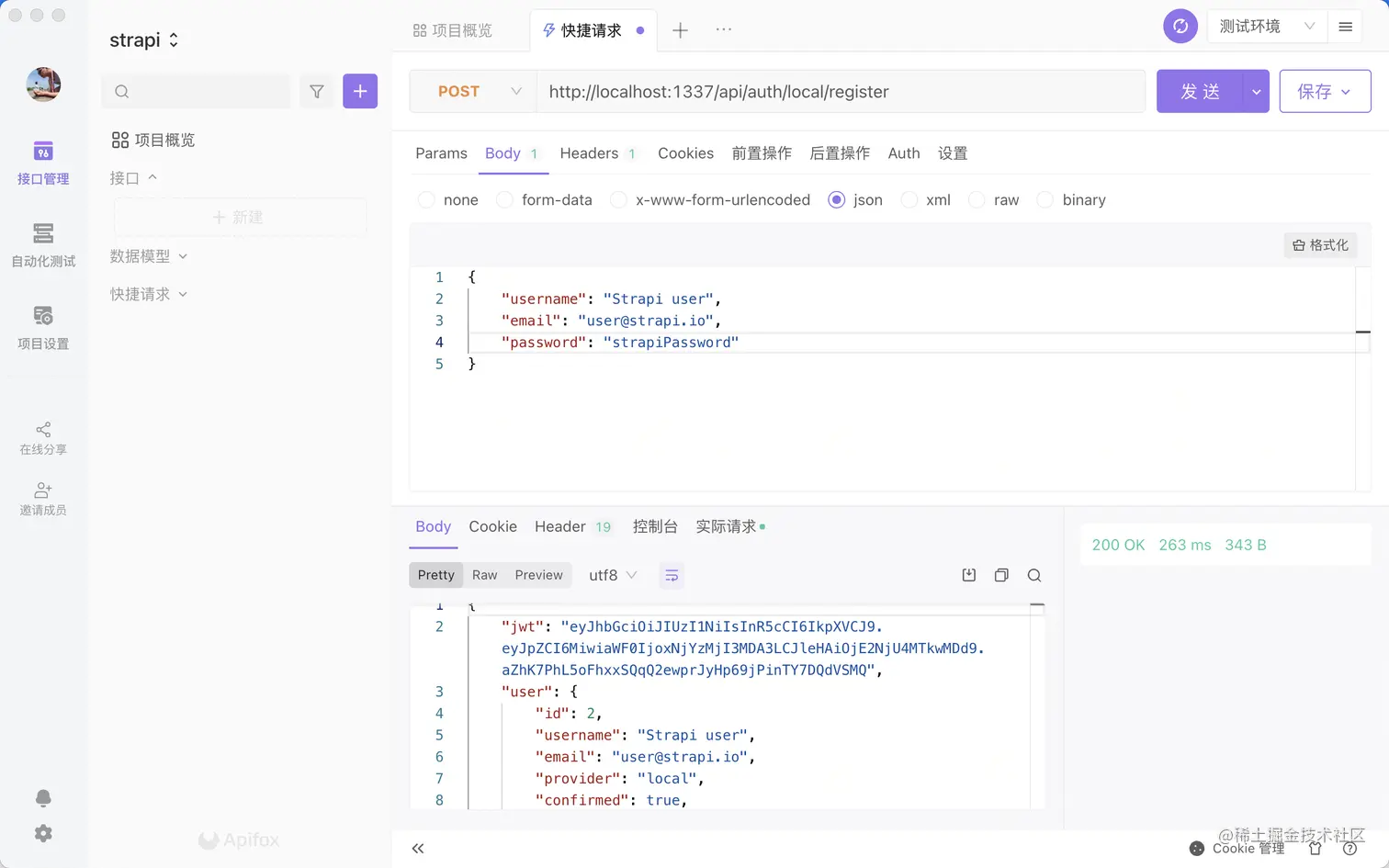Viewport: 1389px width, 868px height.
Task: Click the 新建 new interface button
Action: (240, 217)
